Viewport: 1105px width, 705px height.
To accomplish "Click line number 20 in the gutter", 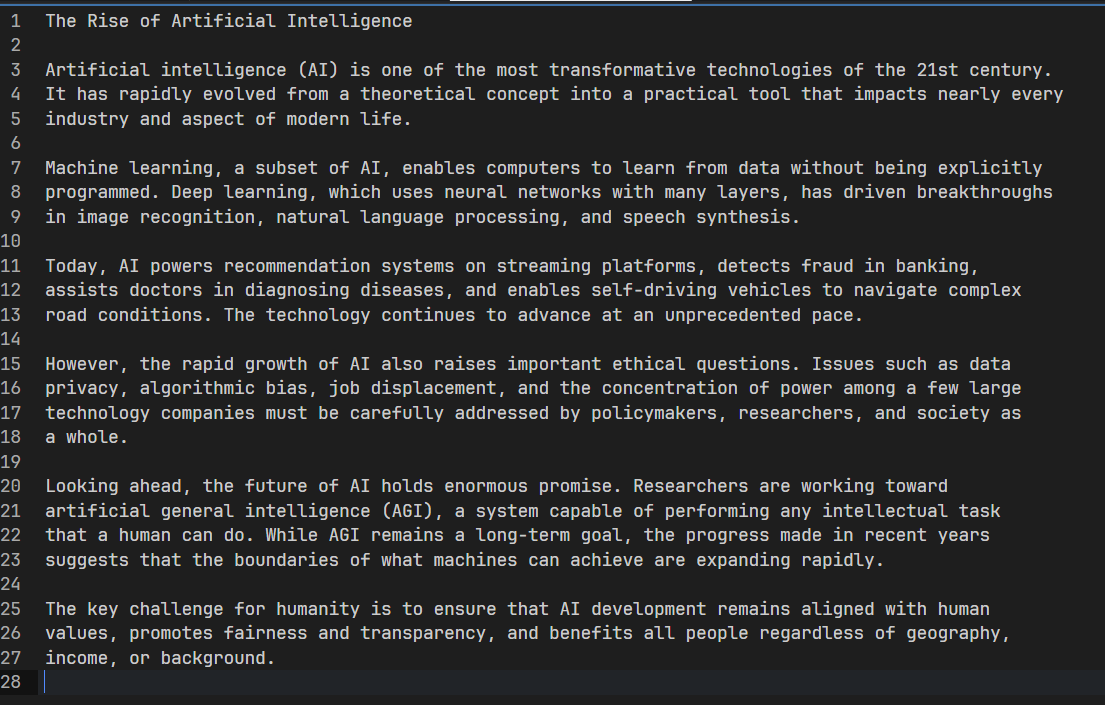I will point(11,486).
